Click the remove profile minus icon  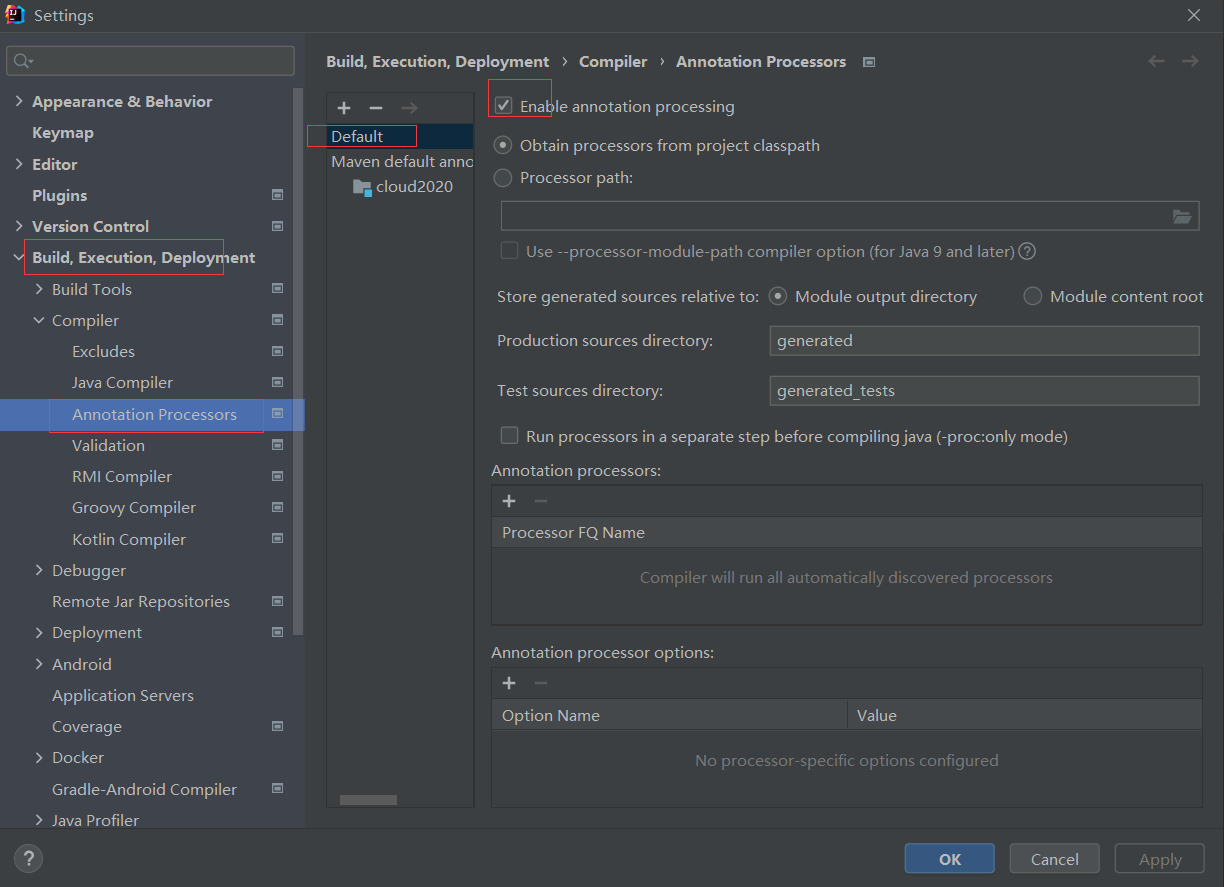tap(376, 108)
